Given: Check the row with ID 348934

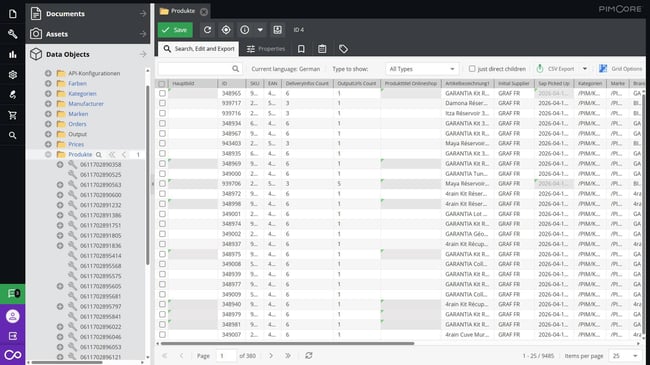Looking at the screenshot, I should point(162,123).
